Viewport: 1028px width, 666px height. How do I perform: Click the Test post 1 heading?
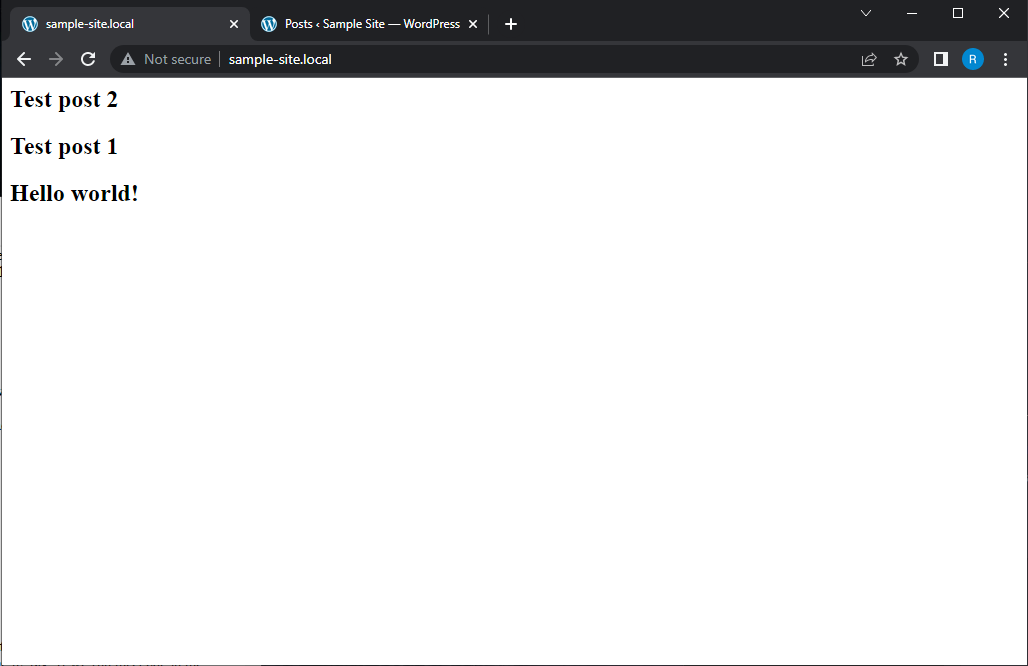[x=64, y=147]
